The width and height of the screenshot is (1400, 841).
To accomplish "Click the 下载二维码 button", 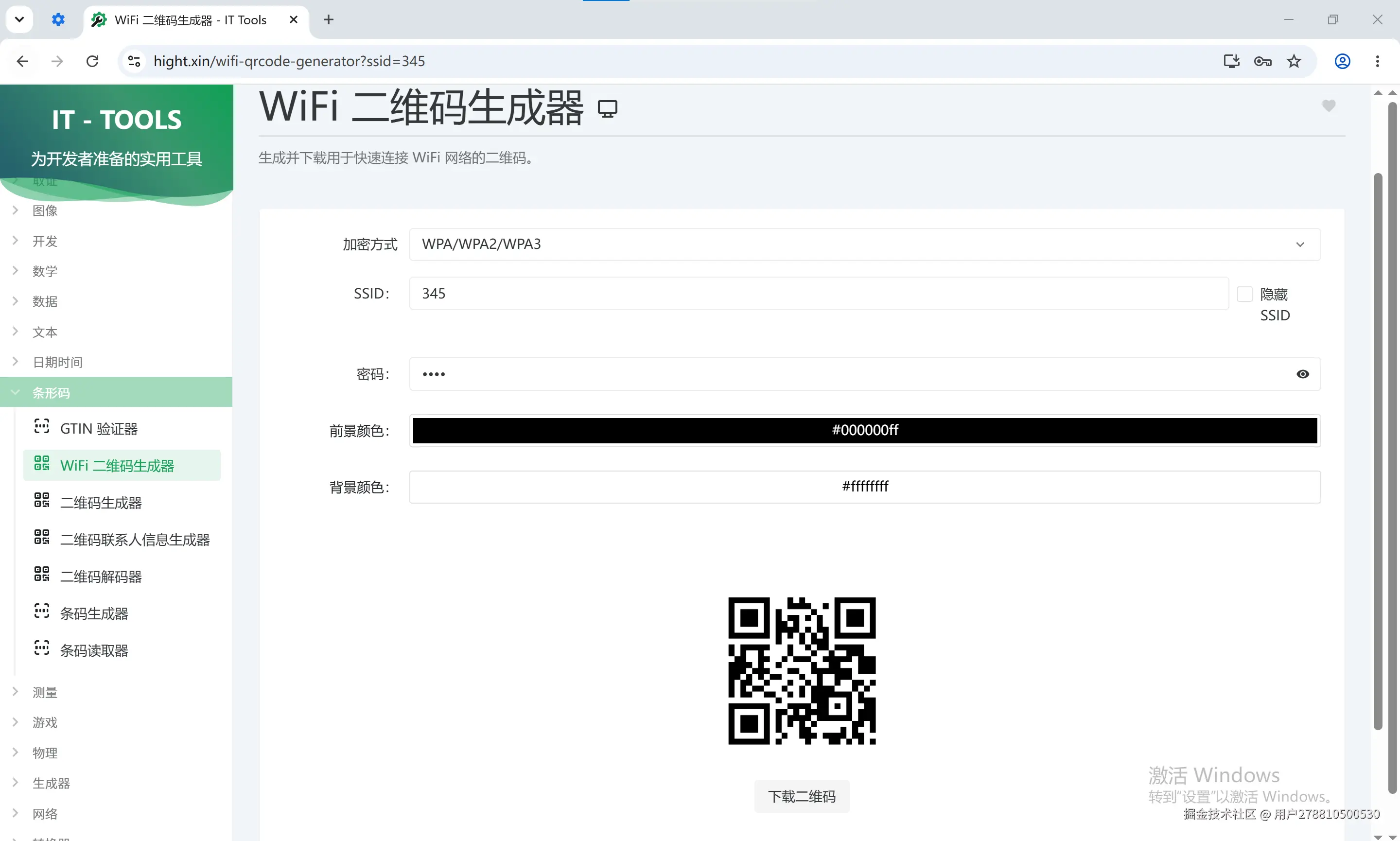I will 802,796.
